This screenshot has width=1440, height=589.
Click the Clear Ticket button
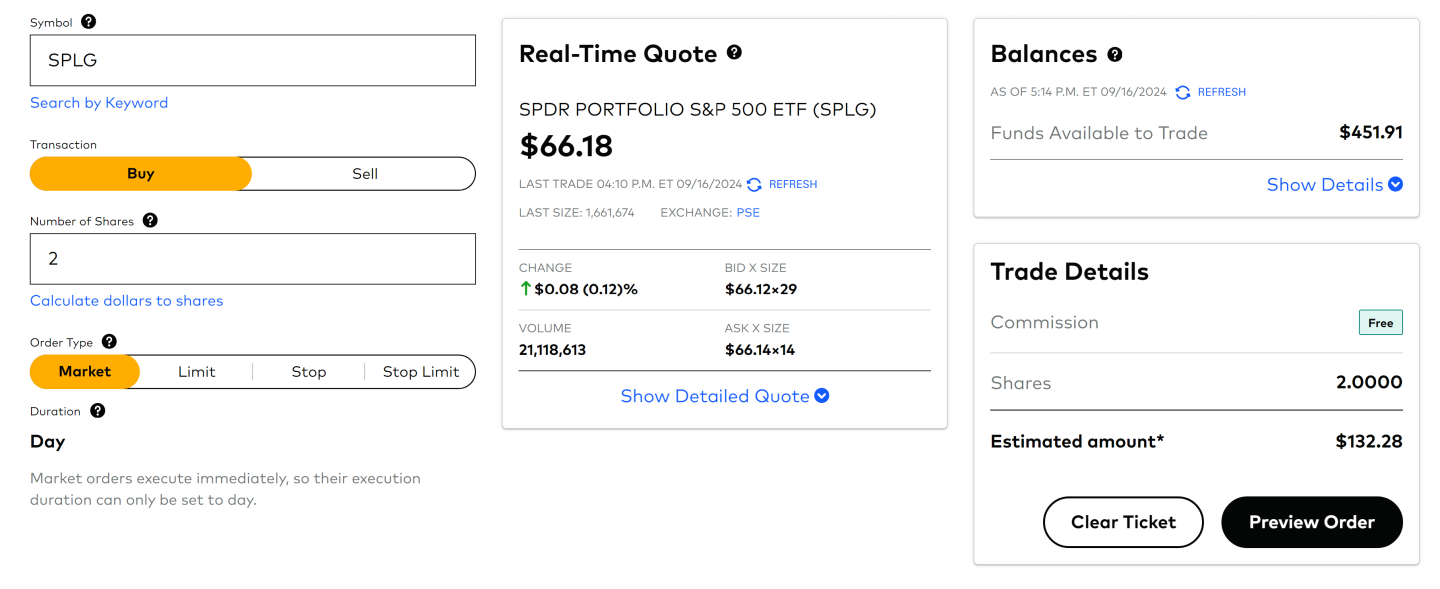(1122, 522)
